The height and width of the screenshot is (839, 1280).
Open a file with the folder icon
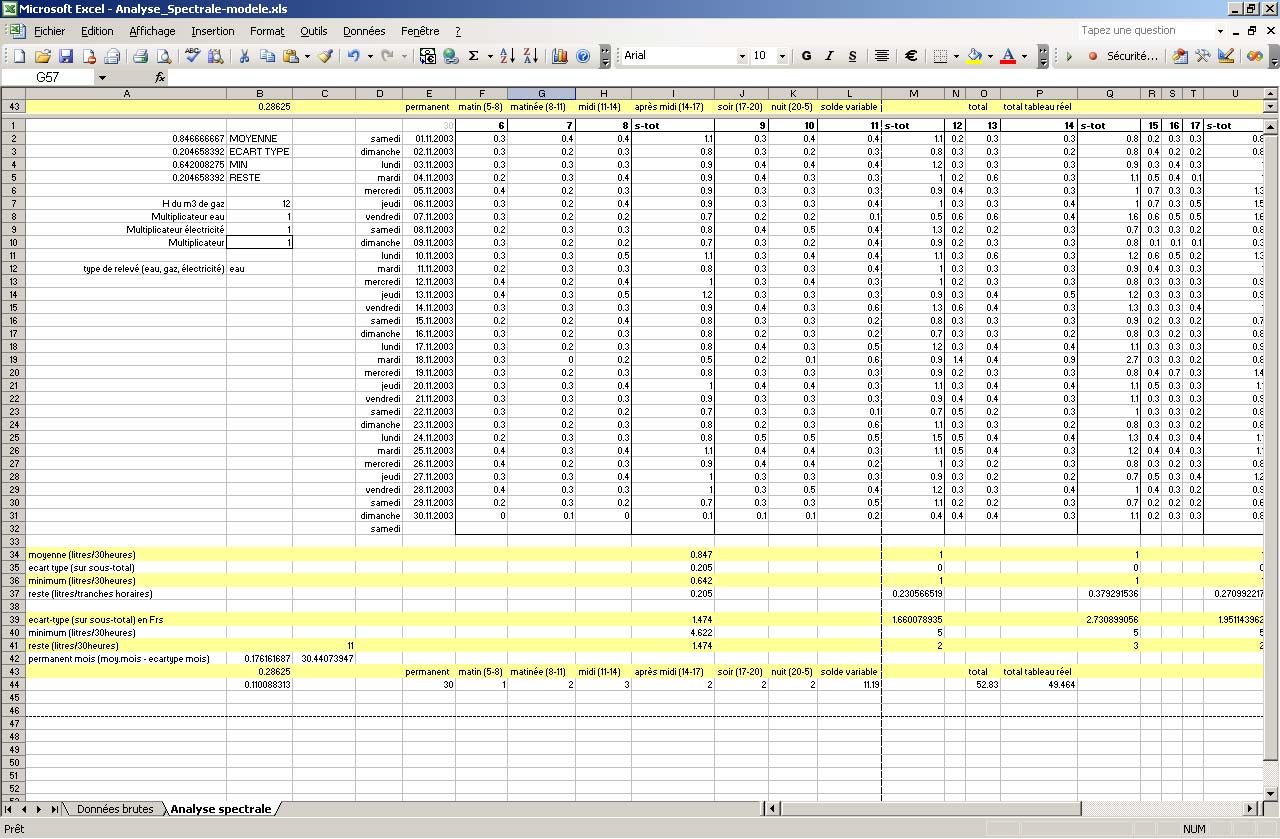tap(42, 57)
